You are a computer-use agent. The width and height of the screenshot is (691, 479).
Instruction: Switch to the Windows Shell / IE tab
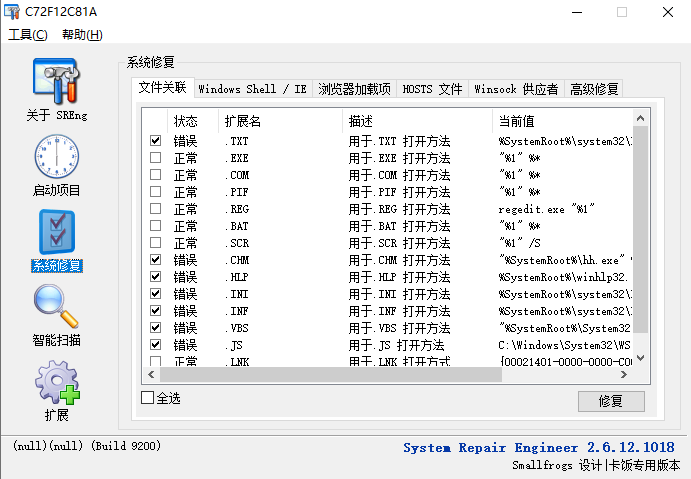click(x=252, y=89)
